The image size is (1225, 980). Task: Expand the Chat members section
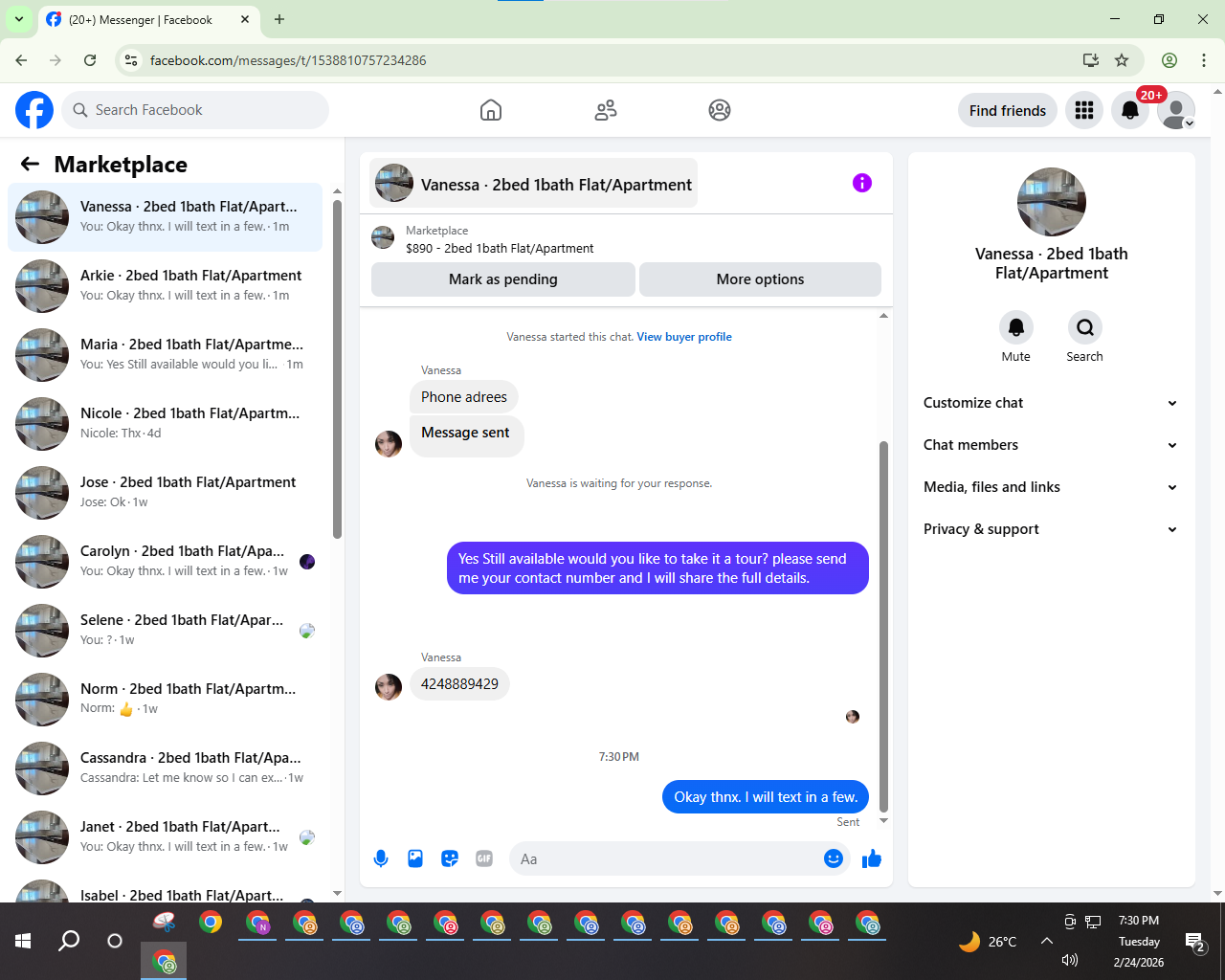1051,445
